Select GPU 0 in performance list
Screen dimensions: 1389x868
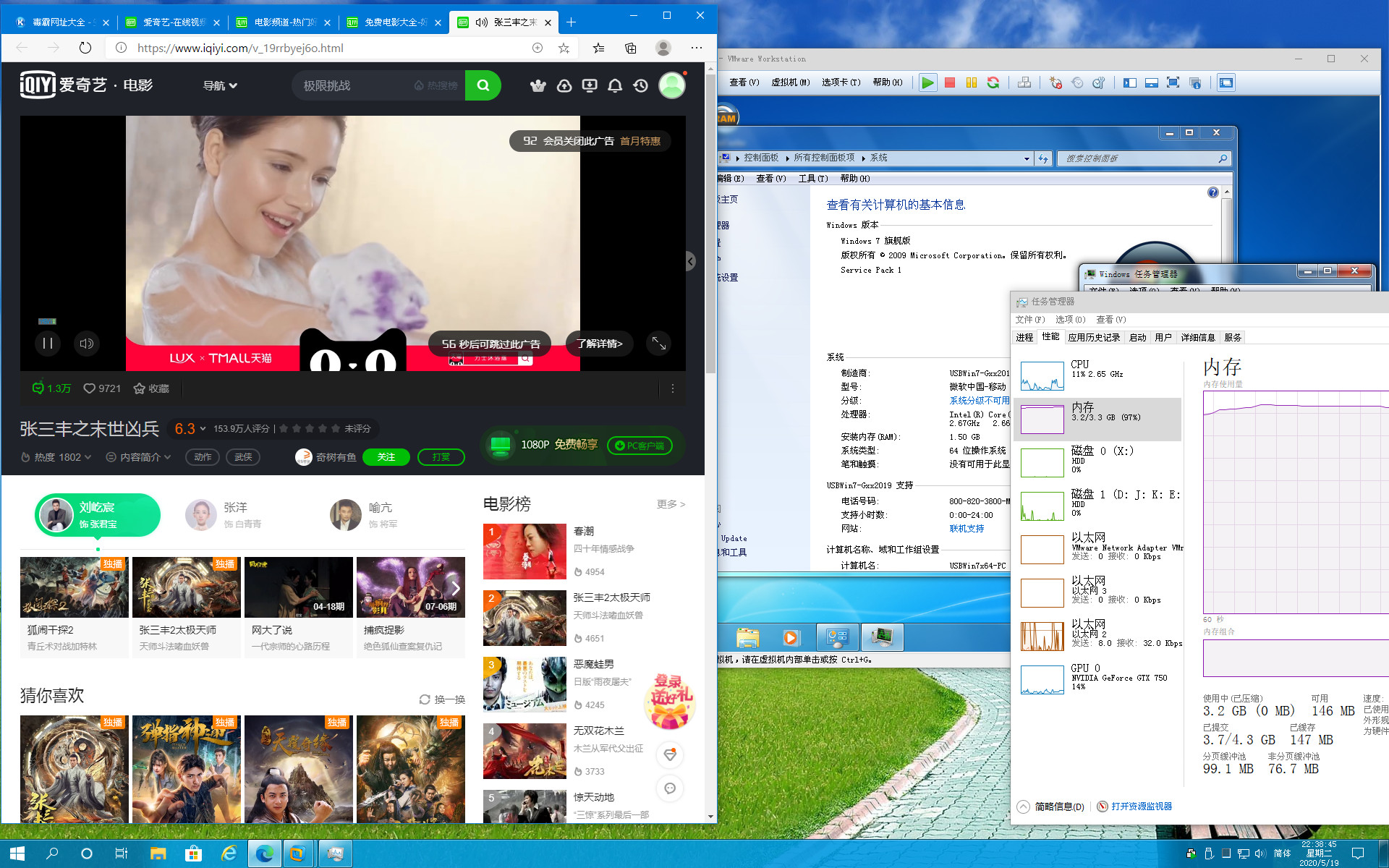pos(1099,678)
